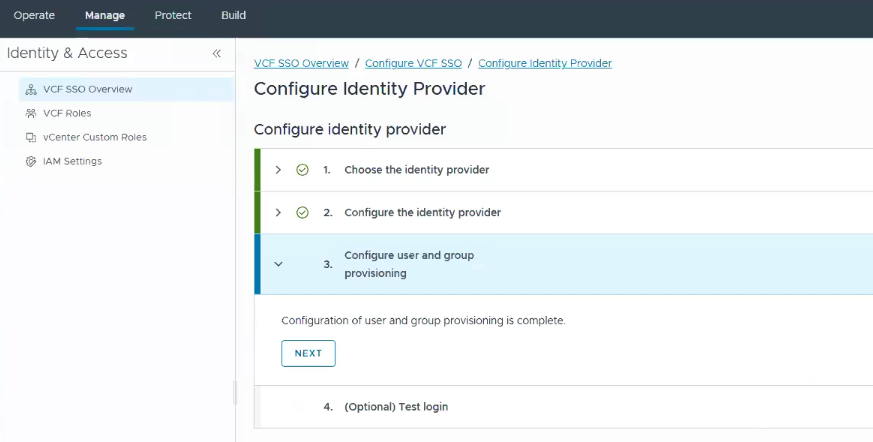Collapse the Identity & Access sidebar
This screenshot has width=873, height=442.
pos(217,53)
